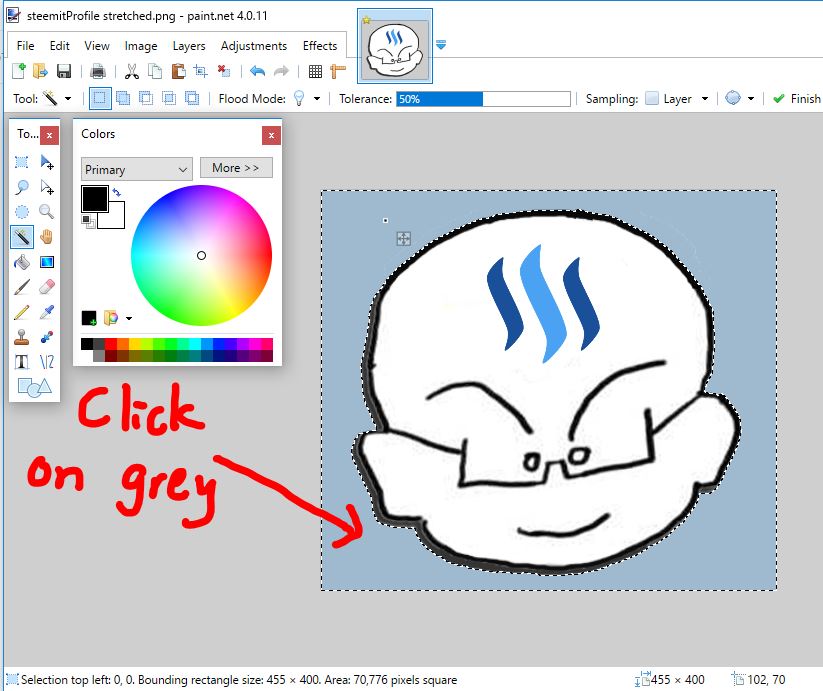This screenshot has height=691, width=823.
Task: Toggle the pixel grid icon
Action: click(315, 71)
